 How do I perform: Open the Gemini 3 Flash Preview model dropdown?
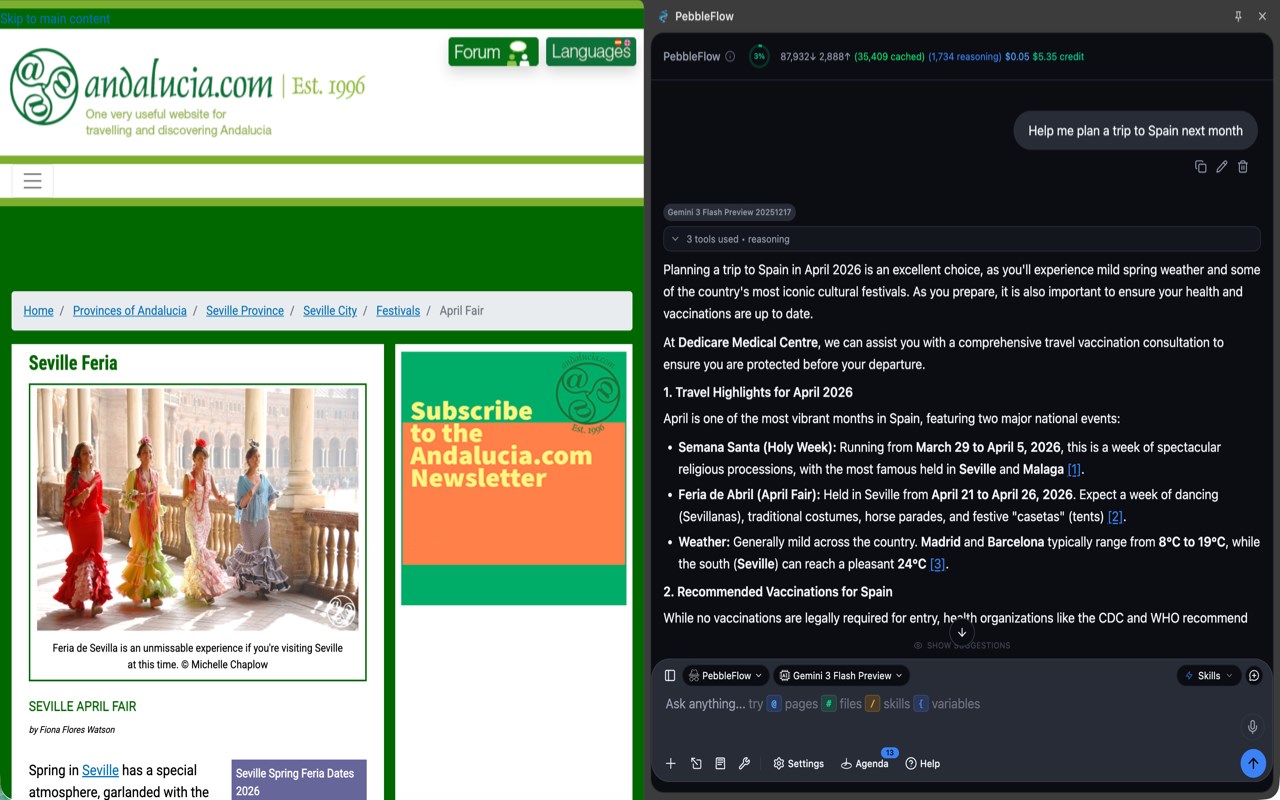842,676
